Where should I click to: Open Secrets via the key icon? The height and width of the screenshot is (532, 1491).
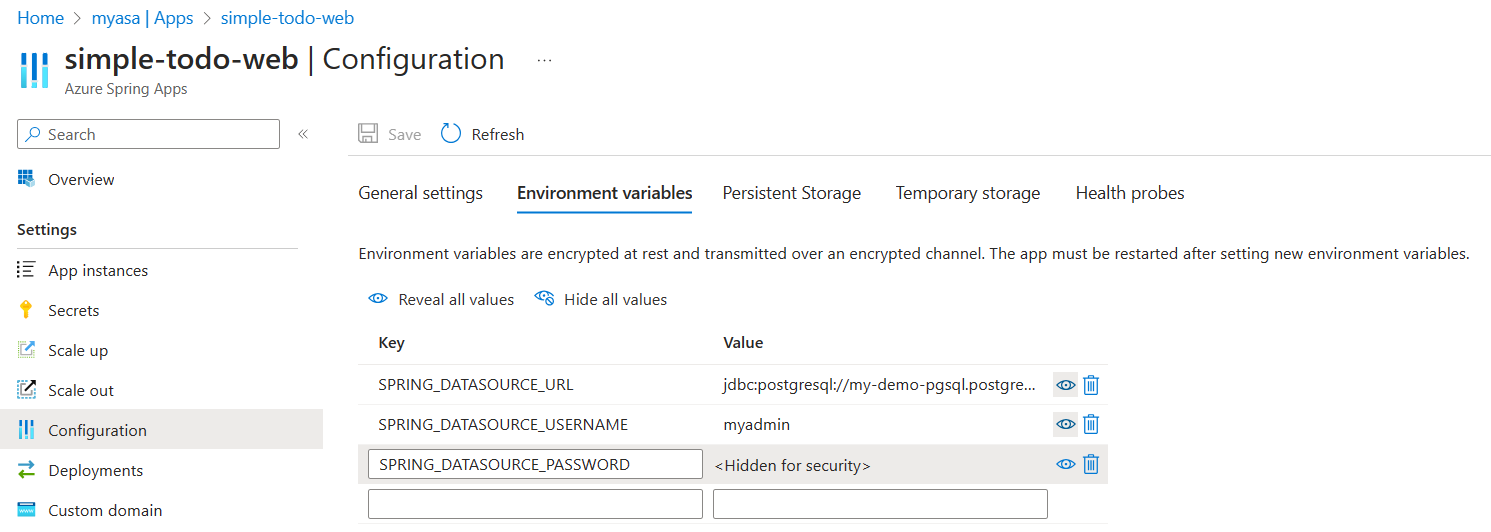point(27,310)
